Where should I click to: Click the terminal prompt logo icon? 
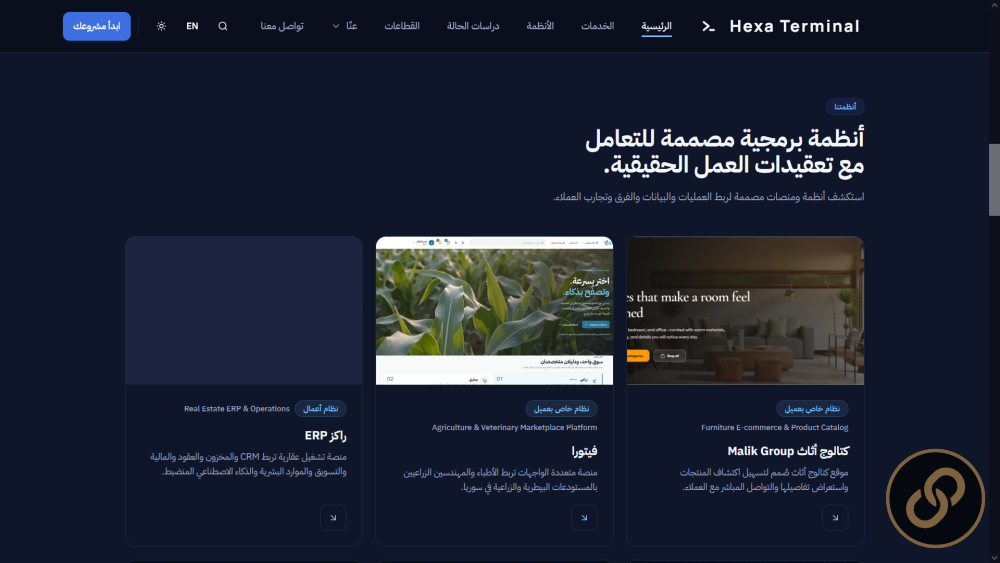(708, 26)
